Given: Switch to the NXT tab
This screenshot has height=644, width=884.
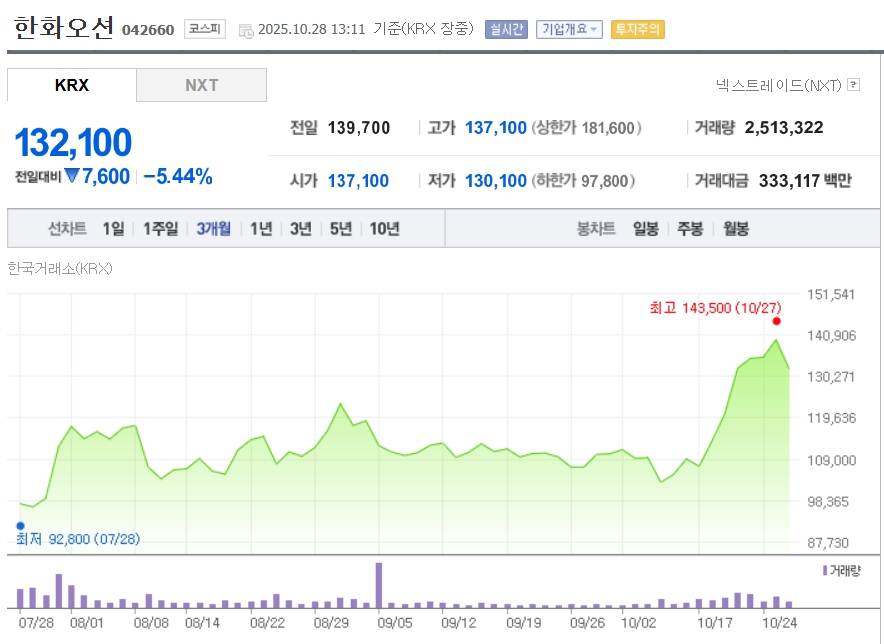Looking at the screenshot, I should [x=201, y=85].
